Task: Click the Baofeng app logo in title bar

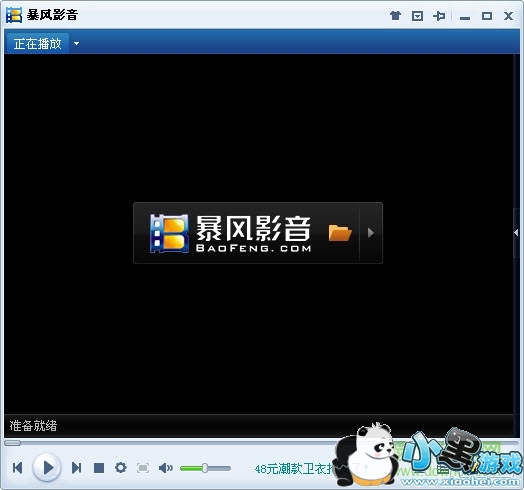Action: [x=14, y=15]
